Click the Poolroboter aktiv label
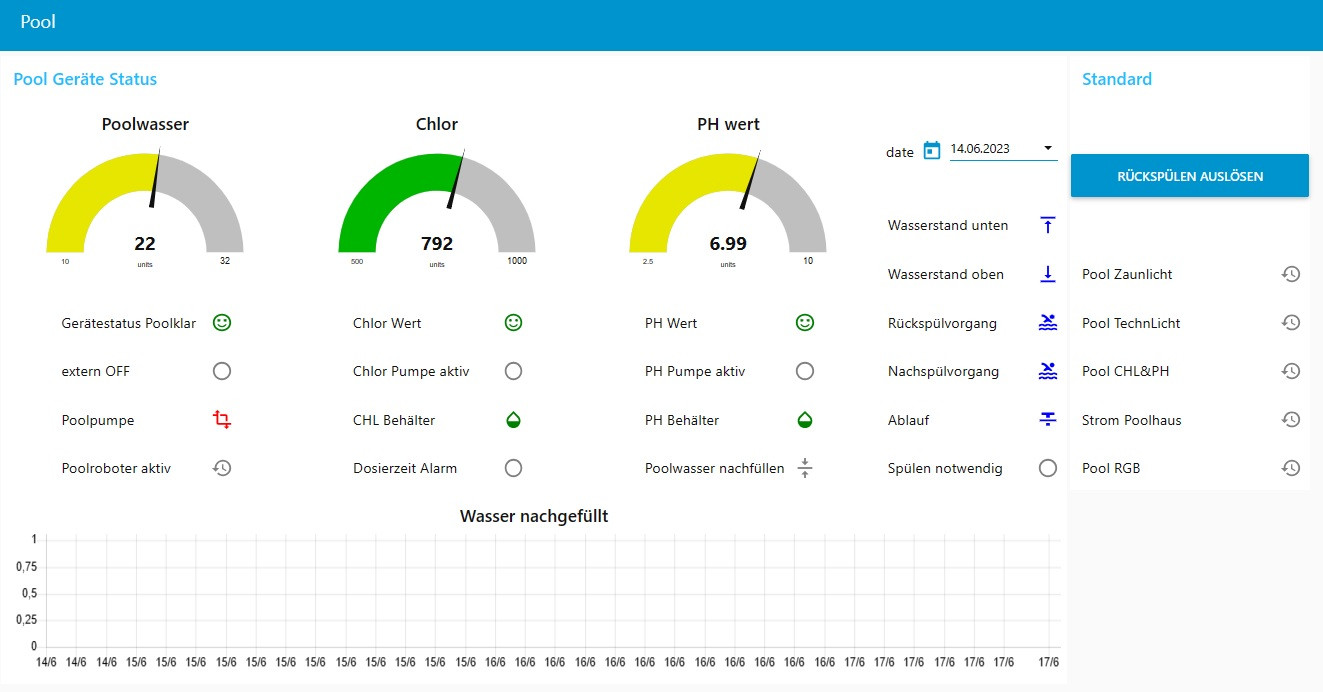 116,468
